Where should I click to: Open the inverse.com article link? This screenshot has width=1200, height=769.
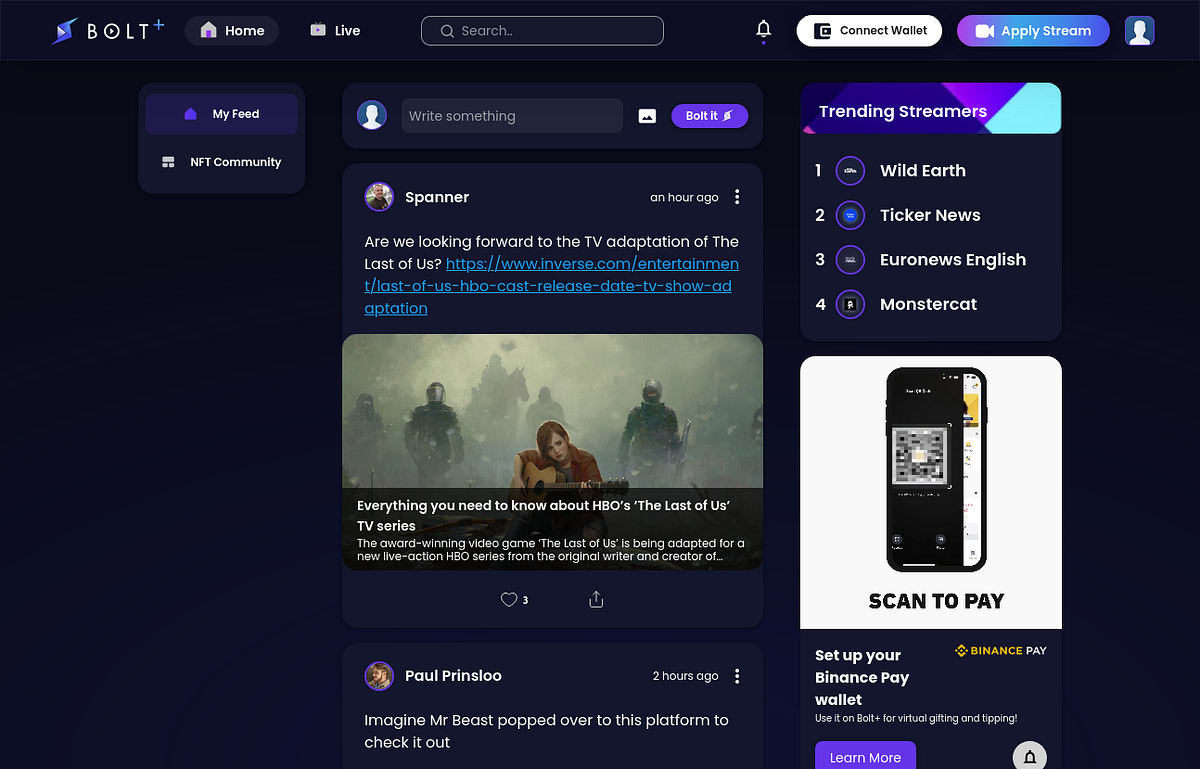551,286
